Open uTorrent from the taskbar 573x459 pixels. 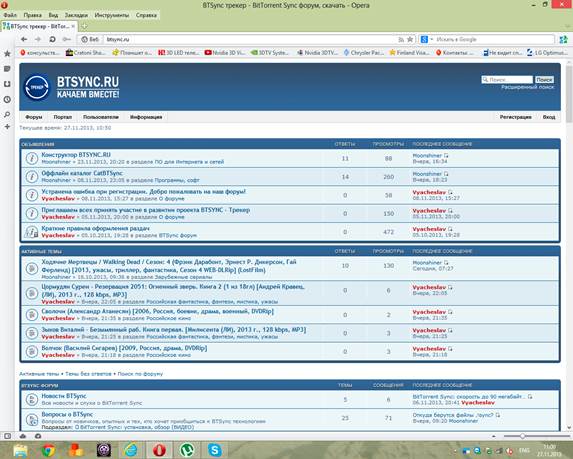pos(187,450)
